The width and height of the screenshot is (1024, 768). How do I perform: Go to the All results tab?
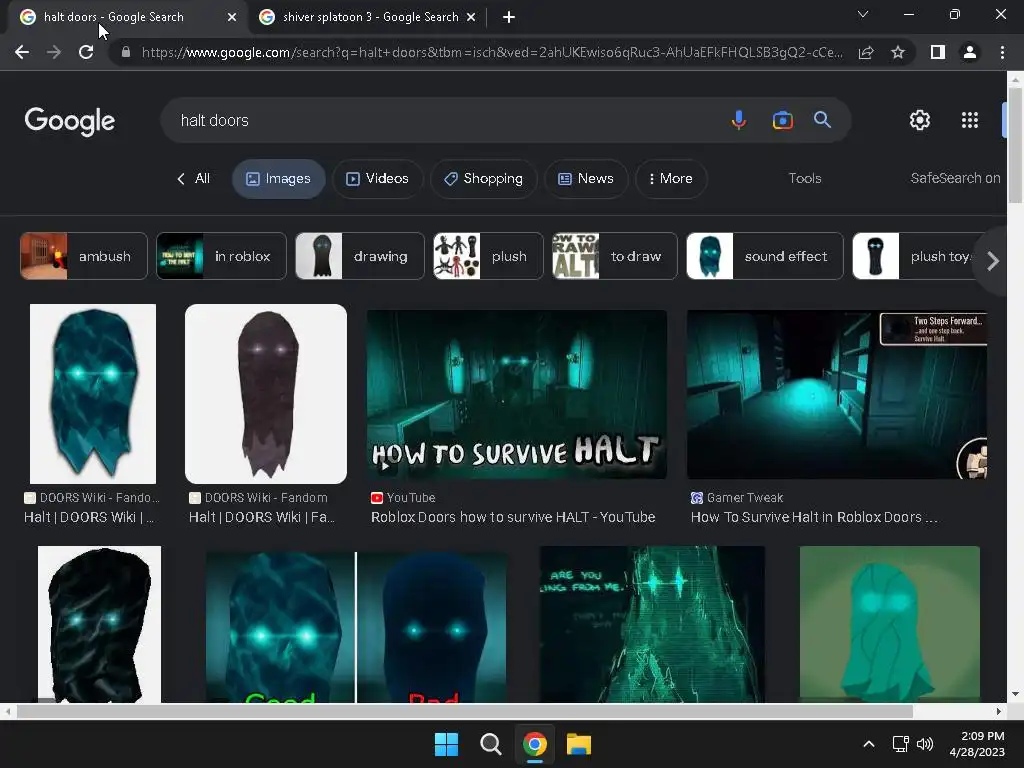tap(193, 178)
